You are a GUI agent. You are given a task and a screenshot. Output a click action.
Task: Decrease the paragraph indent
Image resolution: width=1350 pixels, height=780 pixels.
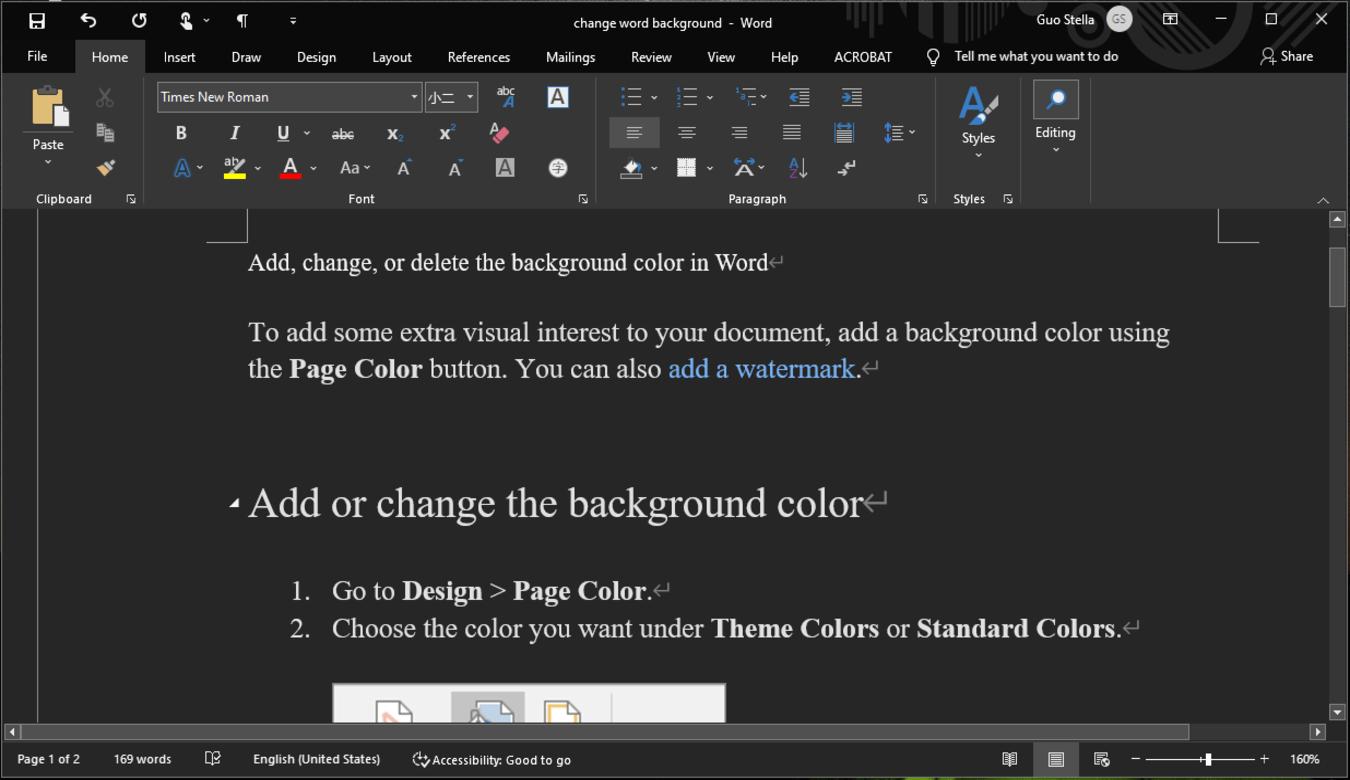799,97
